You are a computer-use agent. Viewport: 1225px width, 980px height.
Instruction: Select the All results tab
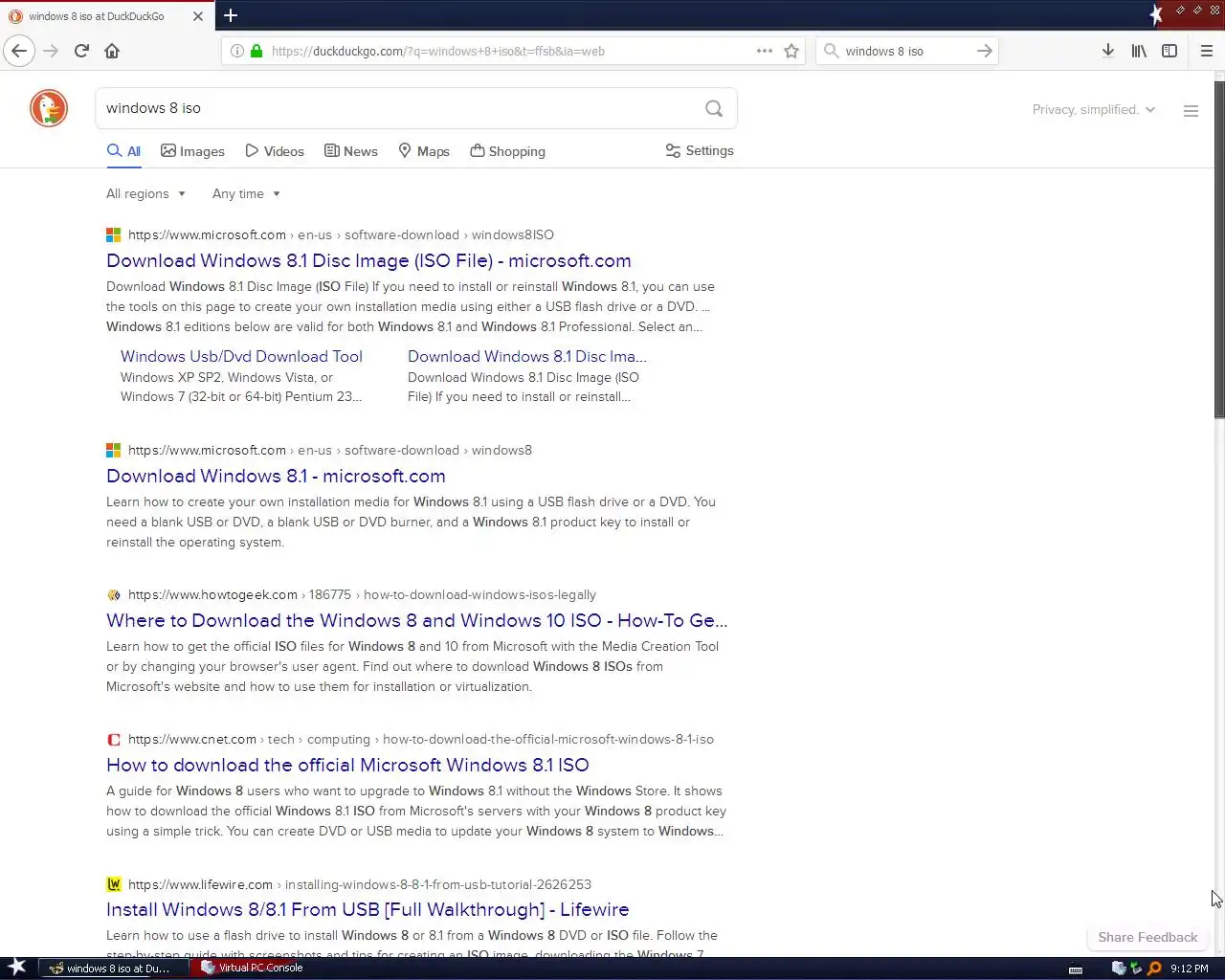[x=123, y=151]
